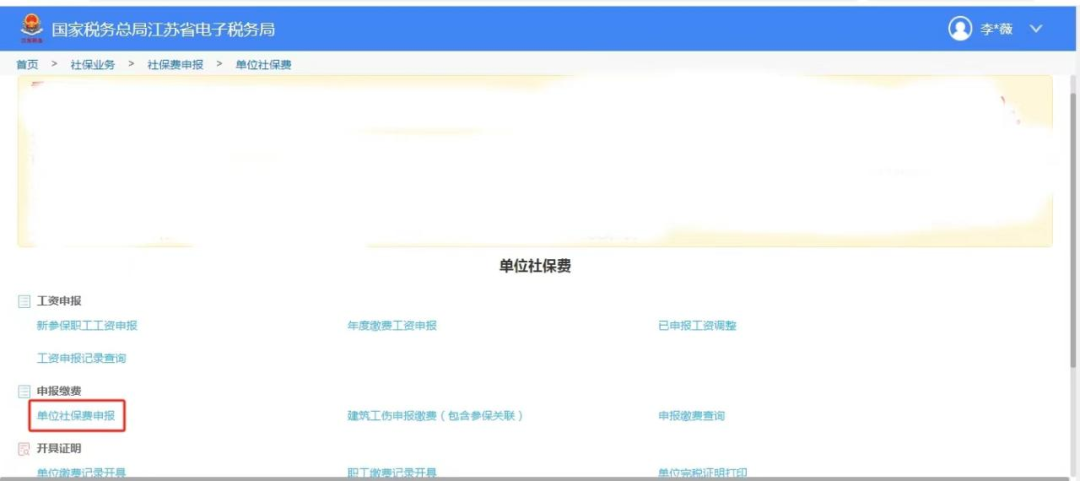Click the 工资申报 section heading
Screen dimensions: 1080x481
[x=59, y=301]
